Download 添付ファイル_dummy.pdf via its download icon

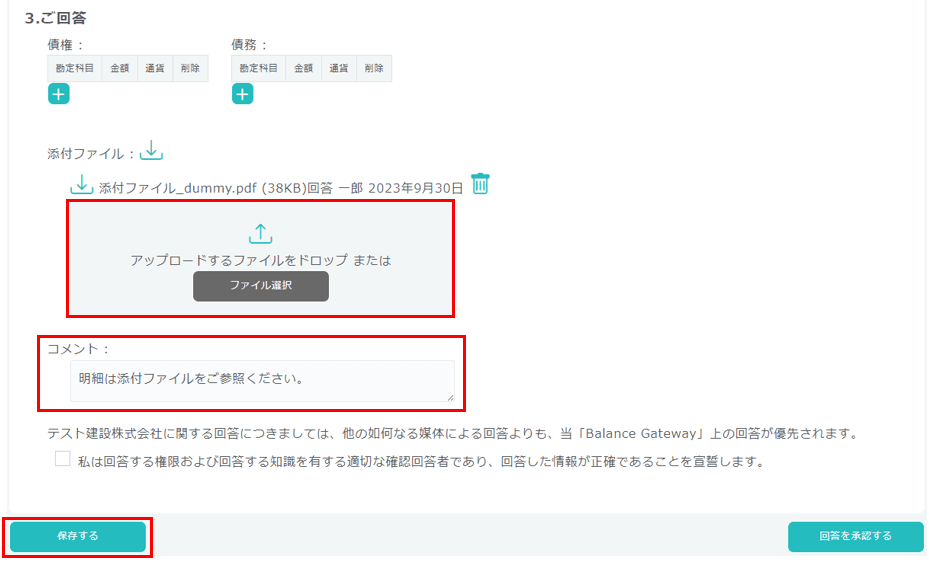81,186
